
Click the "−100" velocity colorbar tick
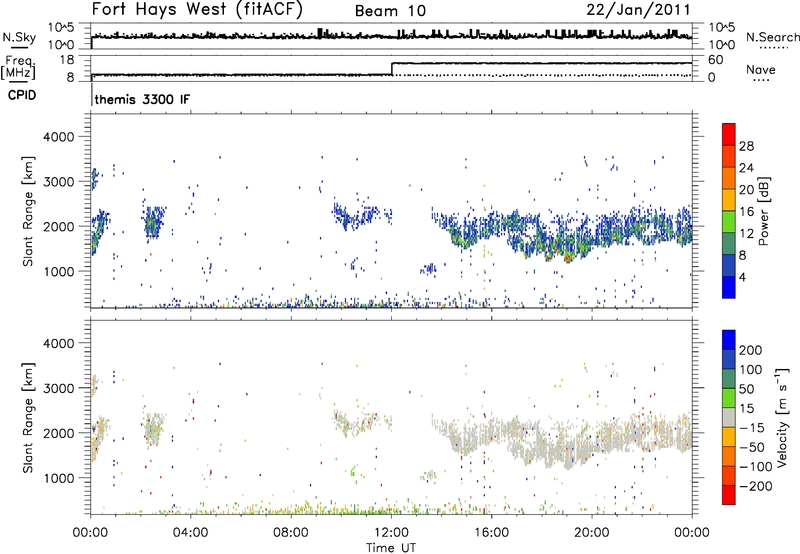coord(756,467)
